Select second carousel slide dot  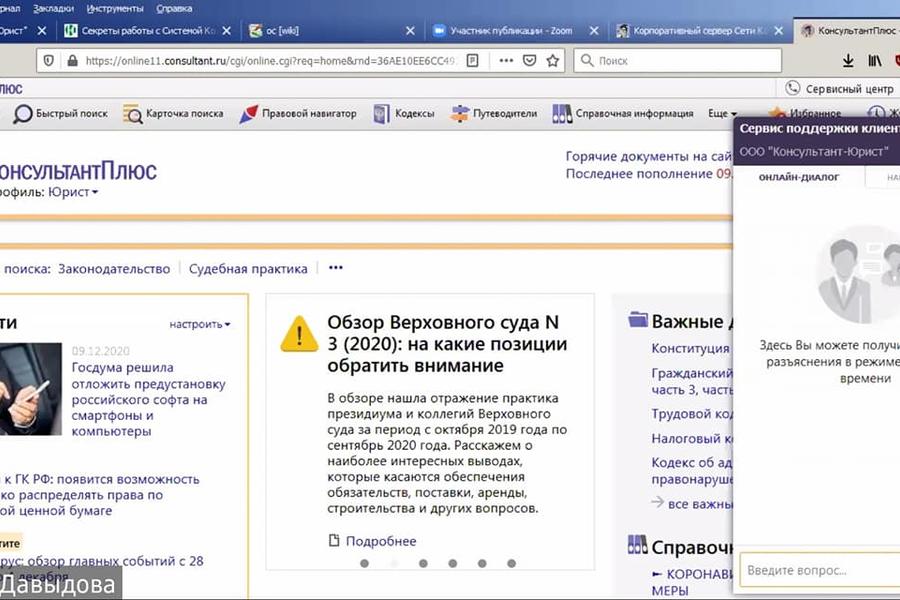point(394,563)
